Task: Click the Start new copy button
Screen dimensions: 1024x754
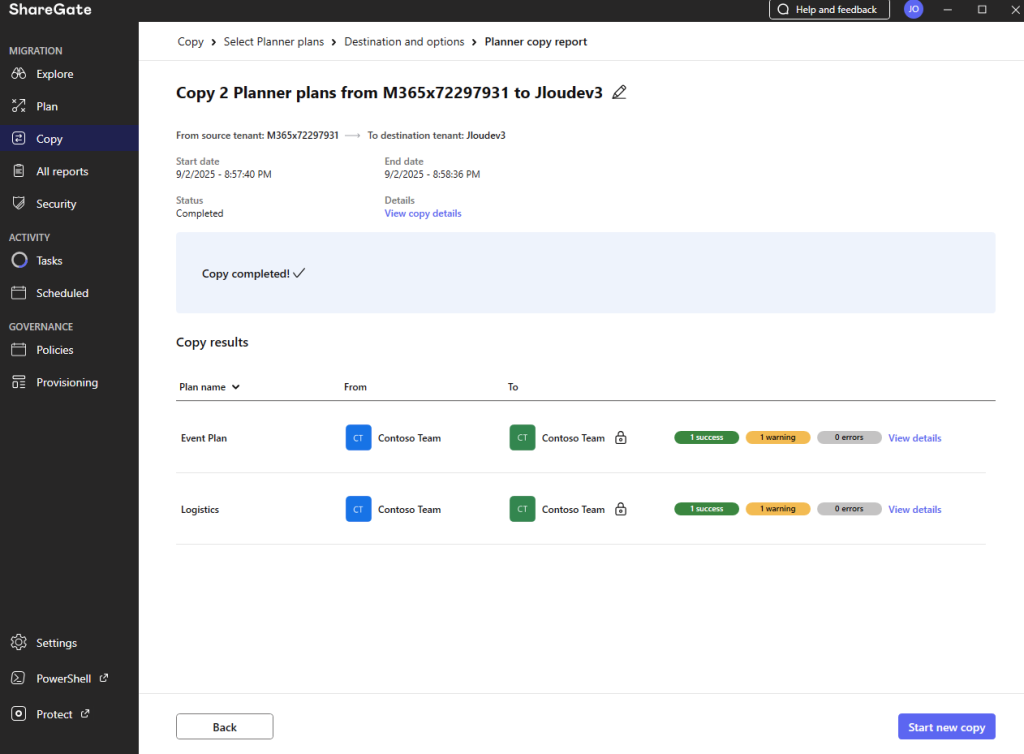Action: 946,727
